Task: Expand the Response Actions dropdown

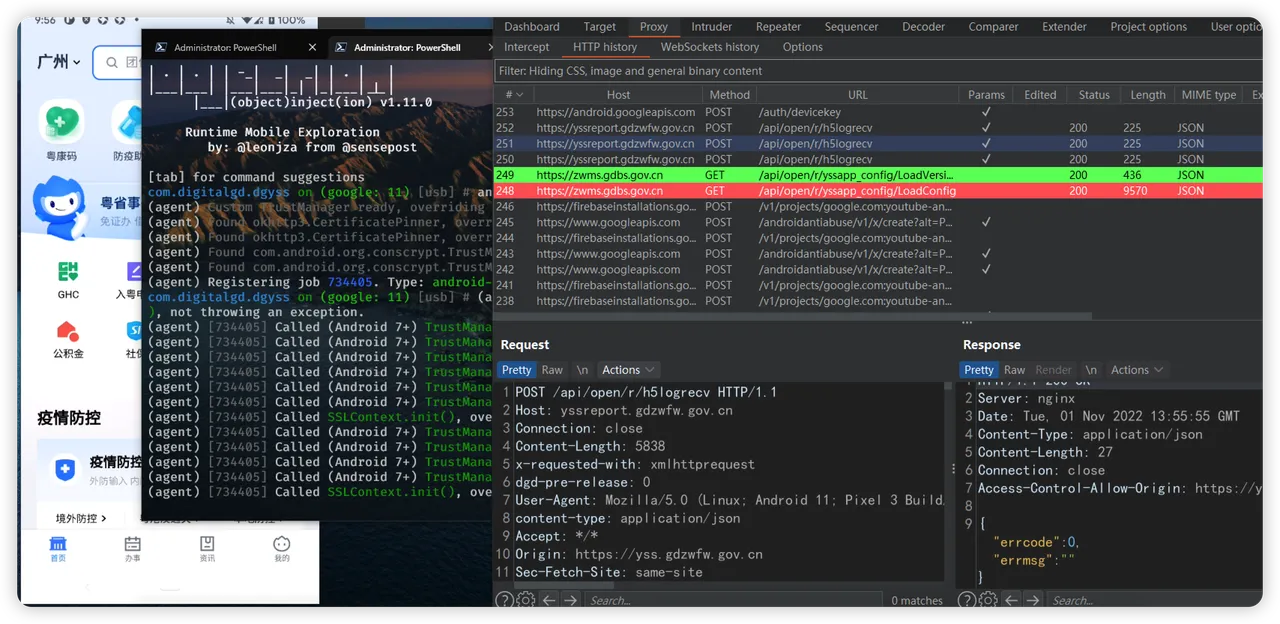Action: (x=1138, y=370)
